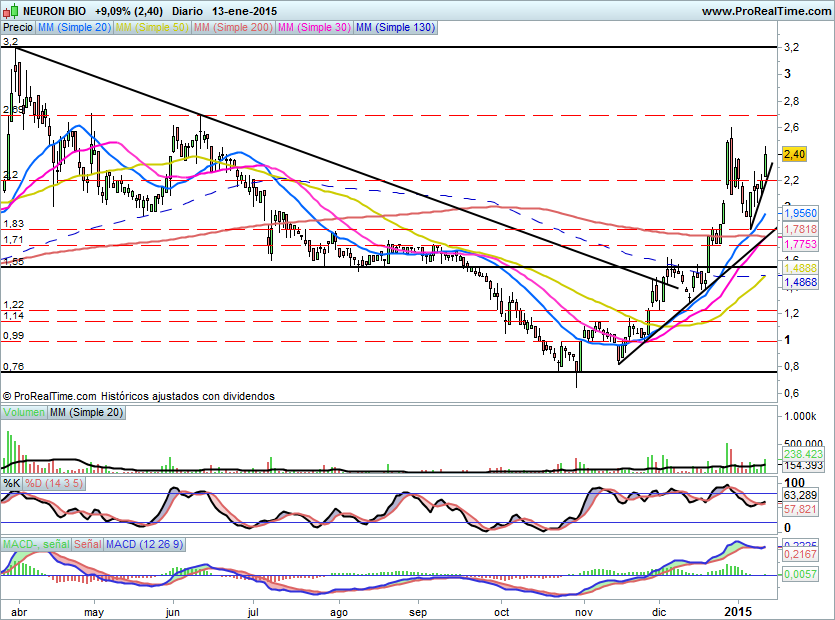Image resolution: width=835 pixels, height=620 pixels.
Task: Toggle the MM (Simple 200) moving average
Action: (233, 28)
